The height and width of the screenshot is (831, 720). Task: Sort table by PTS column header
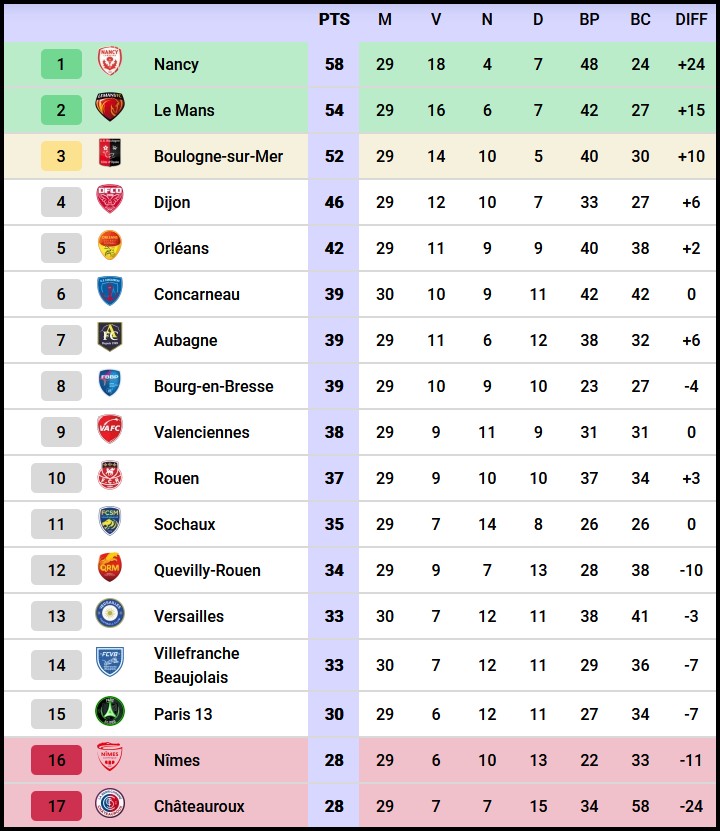click(x=334, y=20)
